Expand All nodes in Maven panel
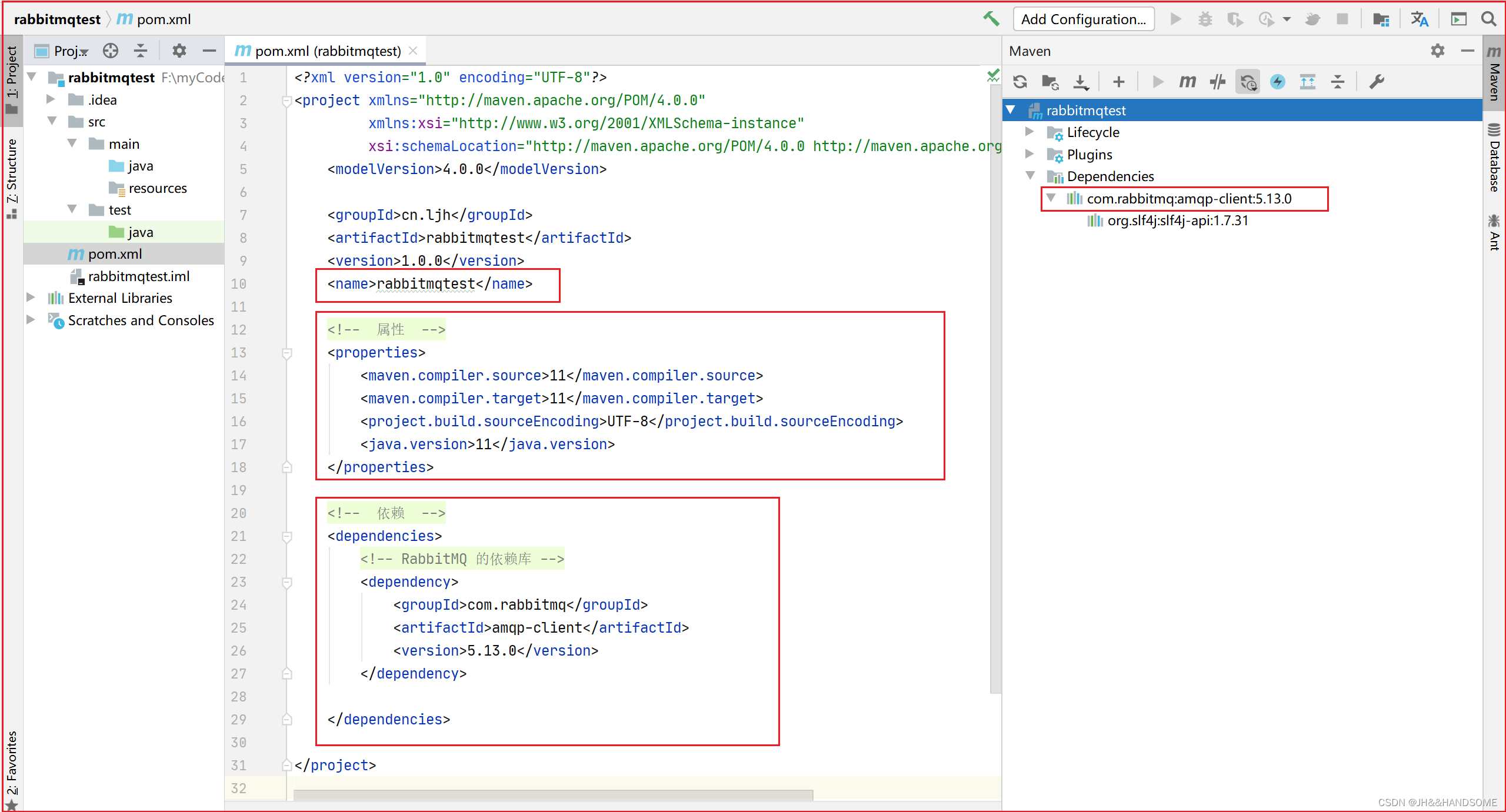Screen dimensions: 1506x812 (x=1307, y=82)
